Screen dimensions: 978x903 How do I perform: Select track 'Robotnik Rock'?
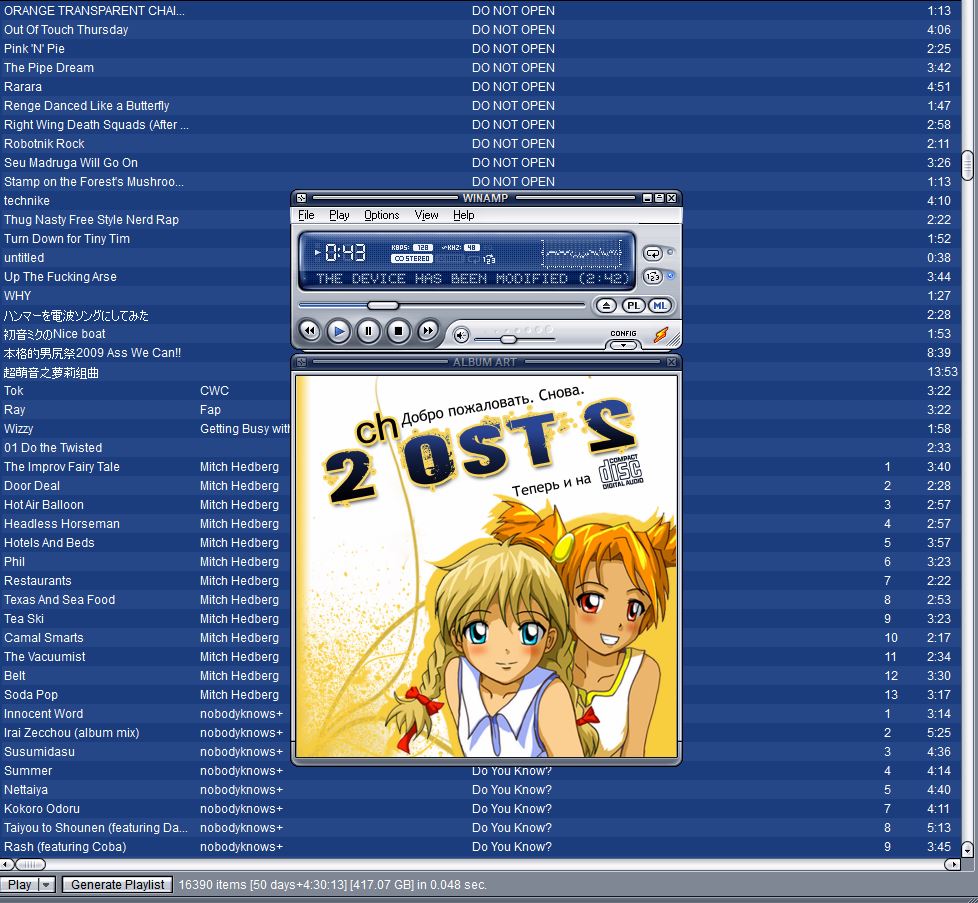[x=44, y=143]
